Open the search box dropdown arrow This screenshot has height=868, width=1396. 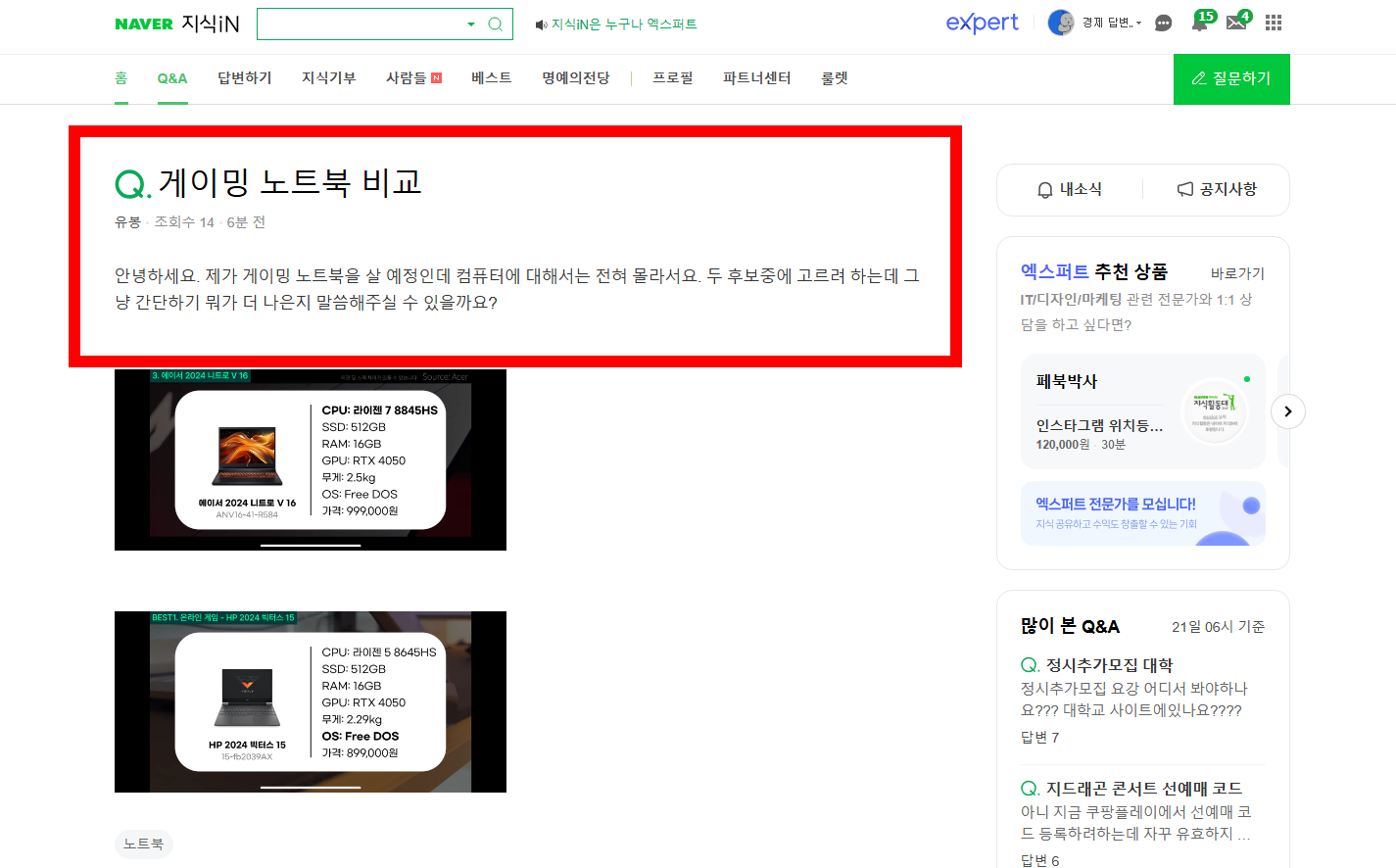point(471,24)
